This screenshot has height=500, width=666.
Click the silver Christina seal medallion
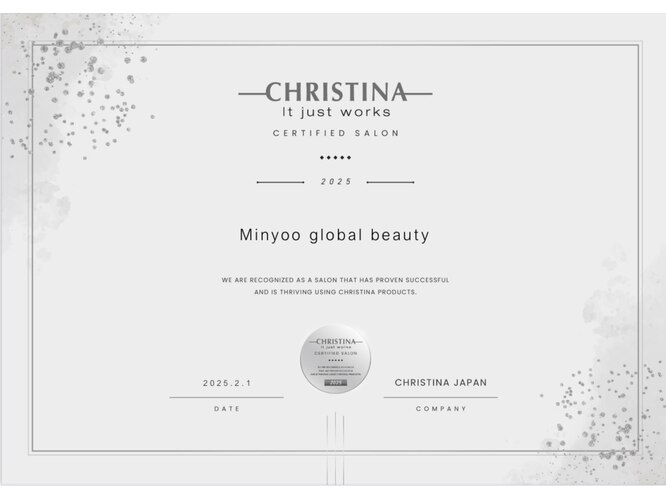click(x=336, y=359)
